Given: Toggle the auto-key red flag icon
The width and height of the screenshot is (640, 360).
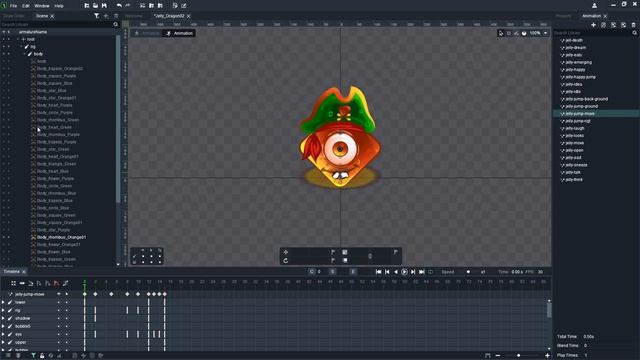Looking at the screenshot, I should pyautogui.click(x=56, y=283).
